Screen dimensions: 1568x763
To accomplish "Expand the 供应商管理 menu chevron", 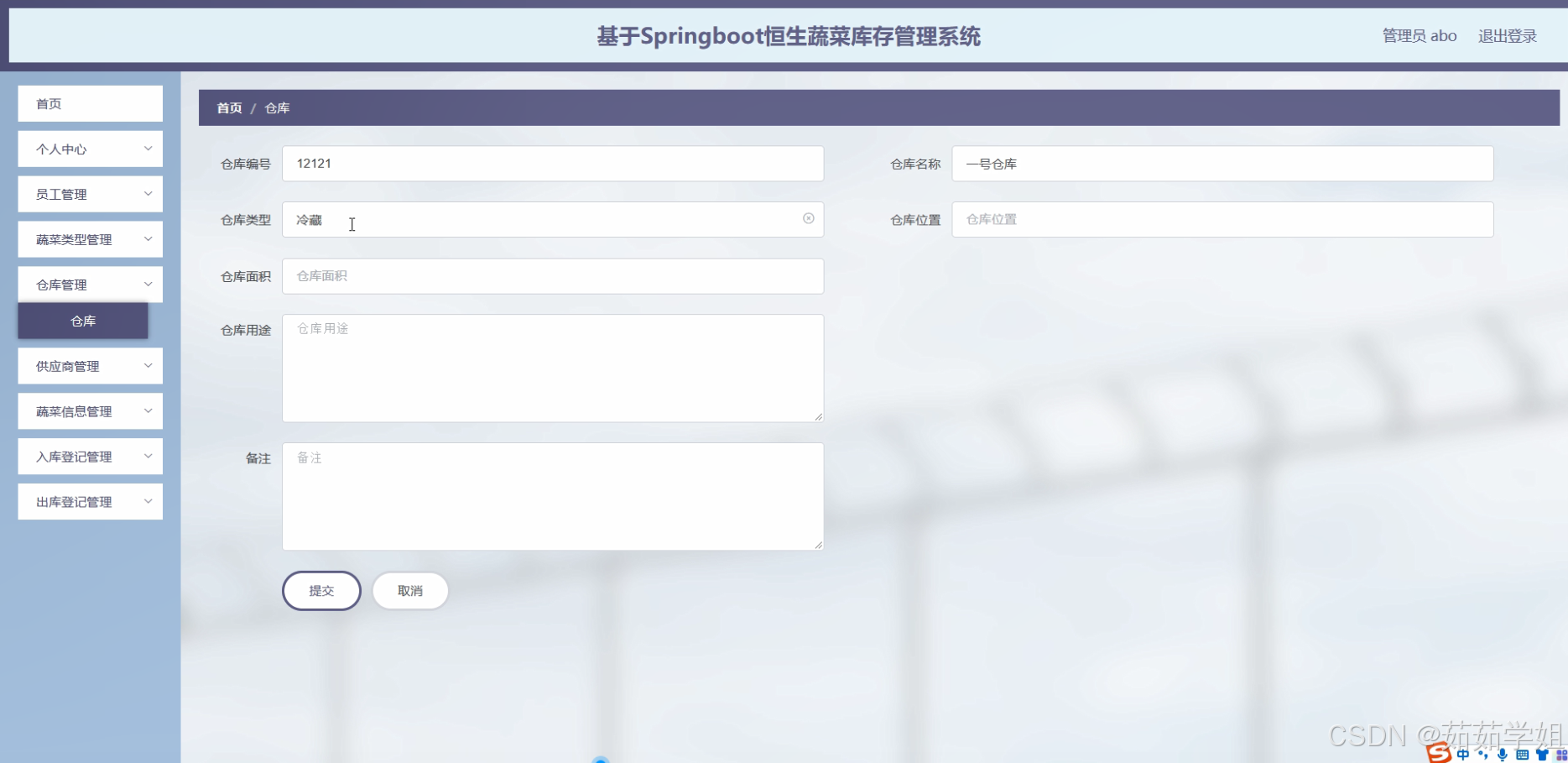I will point(148,366).
